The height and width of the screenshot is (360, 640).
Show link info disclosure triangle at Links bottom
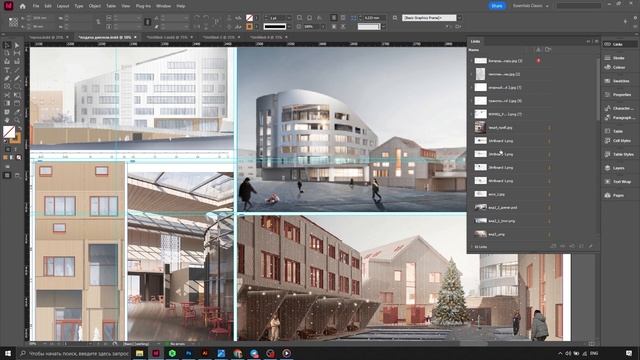(x=471, y=247)
